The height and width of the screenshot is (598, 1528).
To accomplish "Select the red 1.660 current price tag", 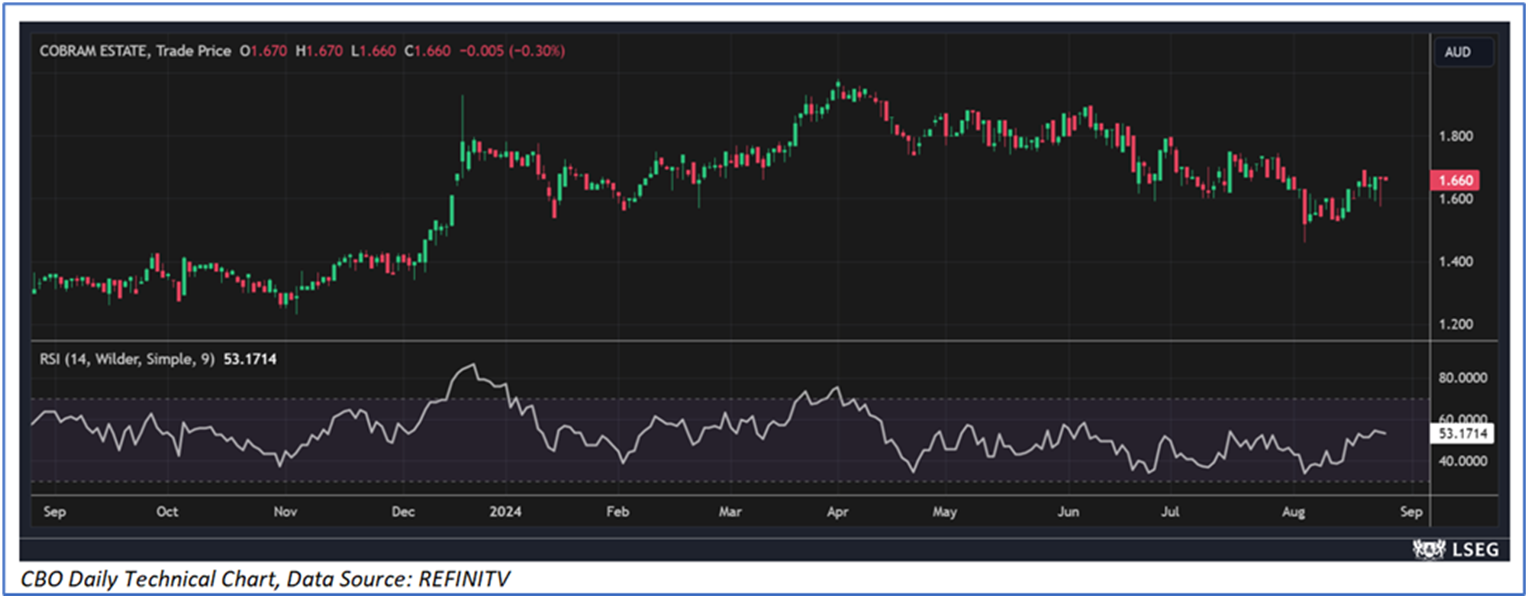I will click(1453, 181).
